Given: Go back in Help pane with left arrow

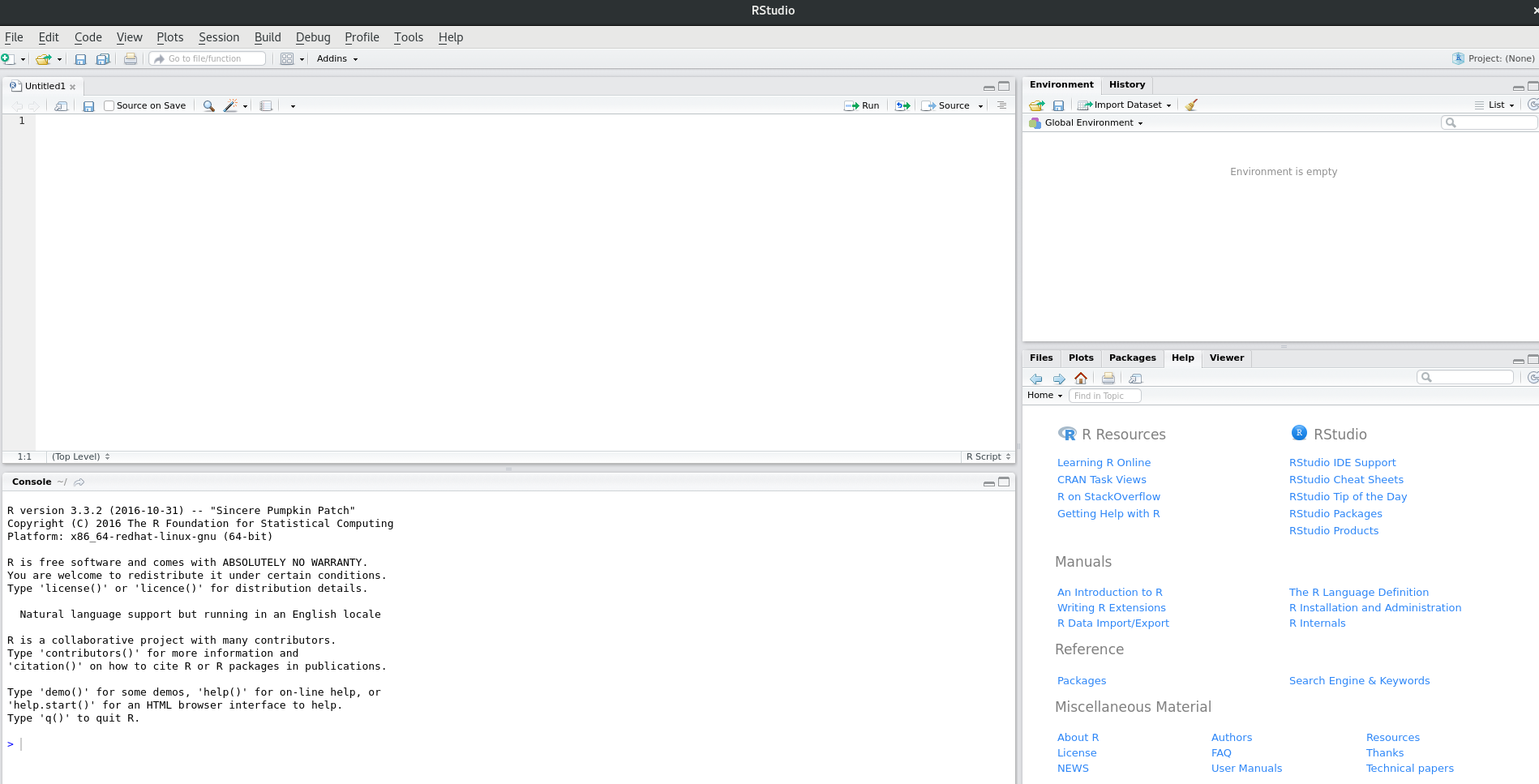Looking at the screenshot, I should pyautogui.click(x=1036, y=379).
